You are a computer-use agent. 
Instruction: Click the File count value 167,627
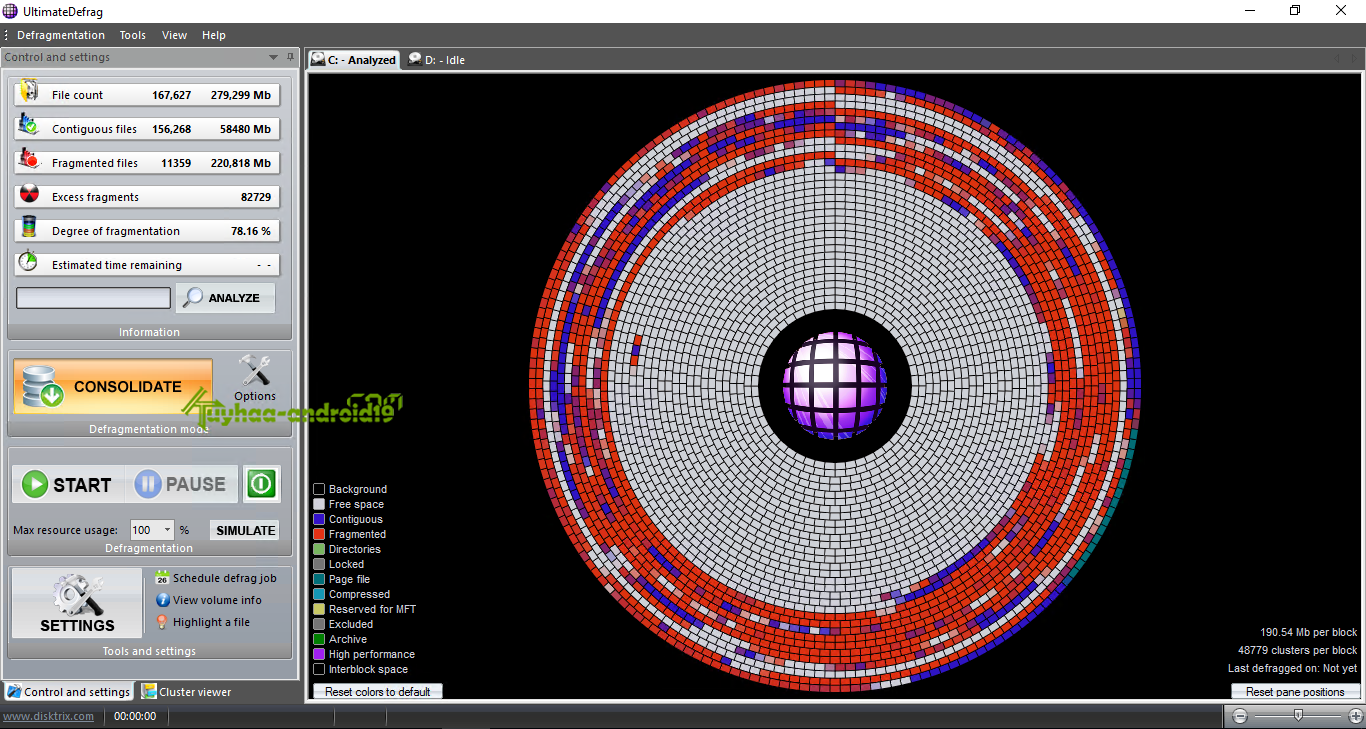point(171,95)
